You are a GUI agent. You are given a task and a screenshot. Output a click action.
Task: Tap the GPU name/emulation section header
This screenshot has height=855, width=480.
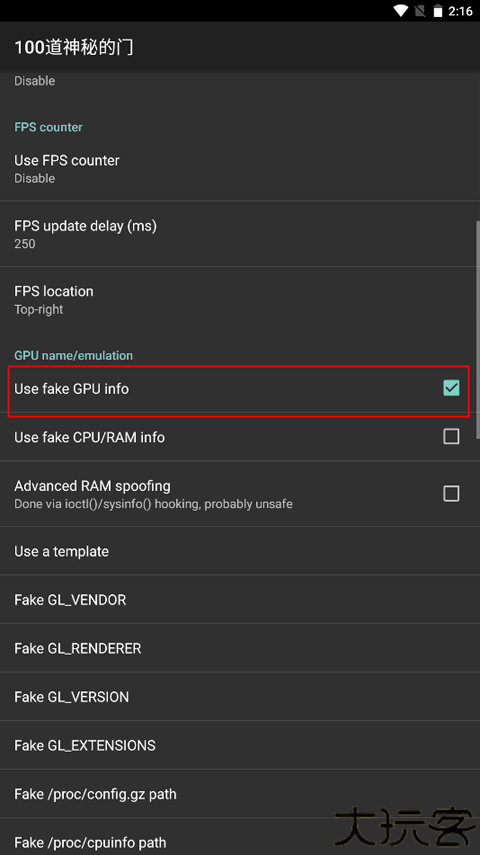point(74,355)
